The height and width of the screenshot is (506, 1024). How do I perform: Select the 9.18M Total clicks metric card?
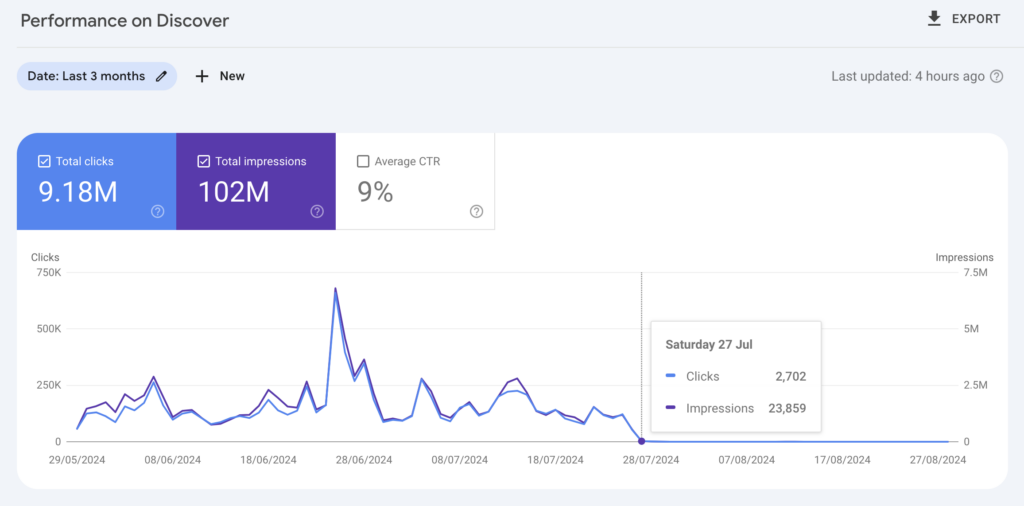click(96, 190)
